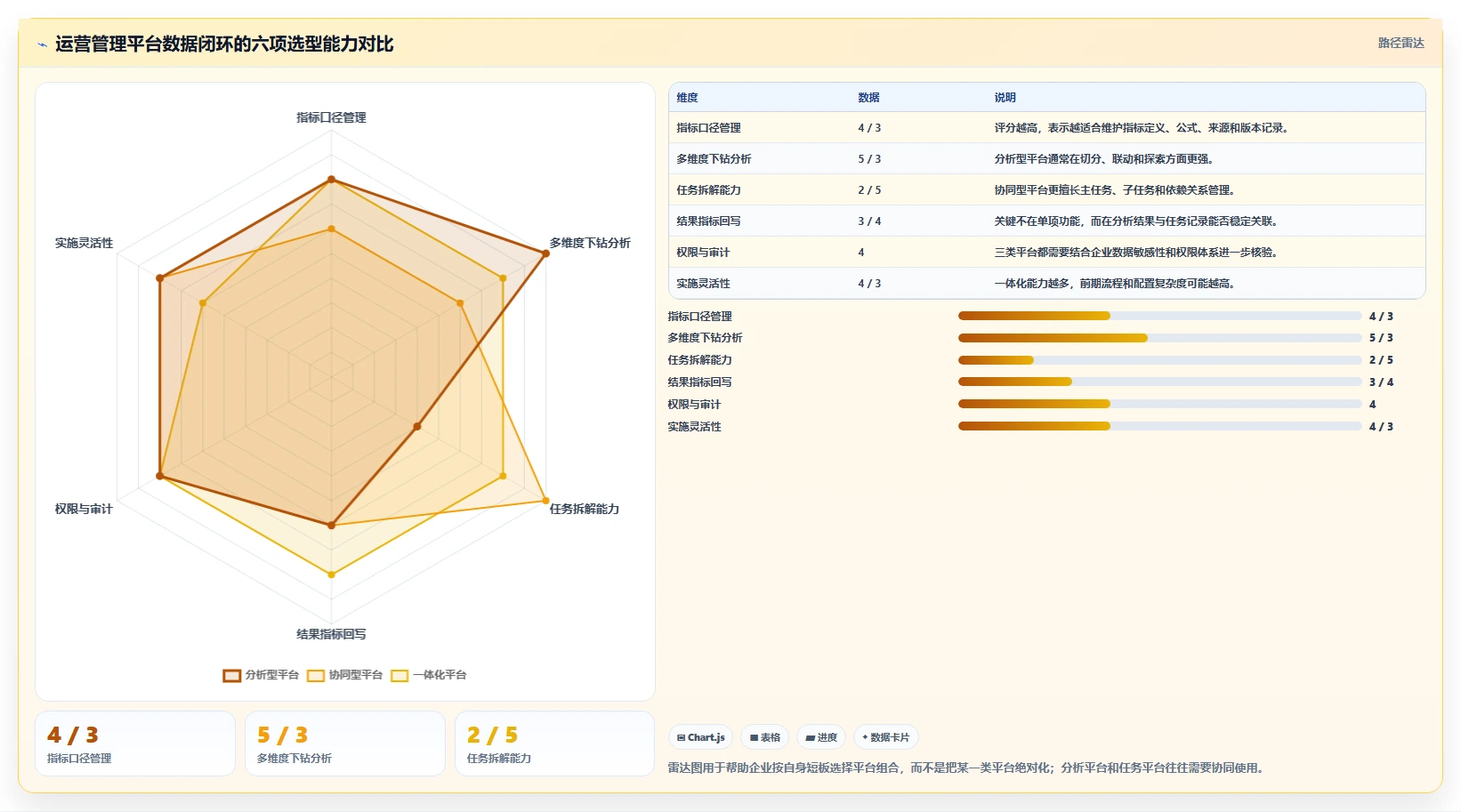Click the blue icon beside the page title

coord(42,44)
